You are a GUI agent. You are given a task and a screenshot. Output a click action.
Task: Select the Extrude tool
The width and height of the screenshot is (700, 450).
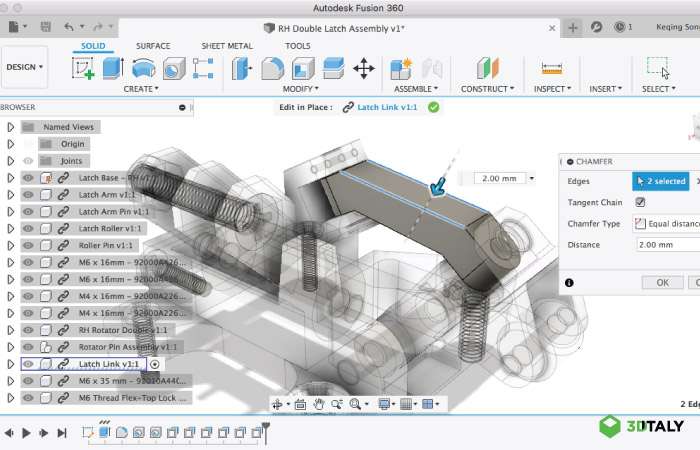click(113, 68)
